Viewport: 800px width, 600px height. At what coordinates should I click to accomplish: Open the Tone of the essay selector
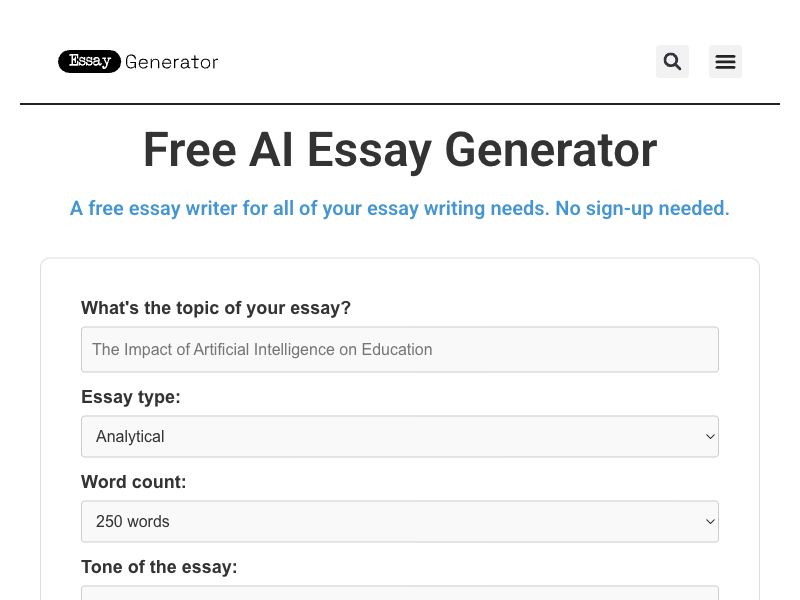[x=400, y=594]
